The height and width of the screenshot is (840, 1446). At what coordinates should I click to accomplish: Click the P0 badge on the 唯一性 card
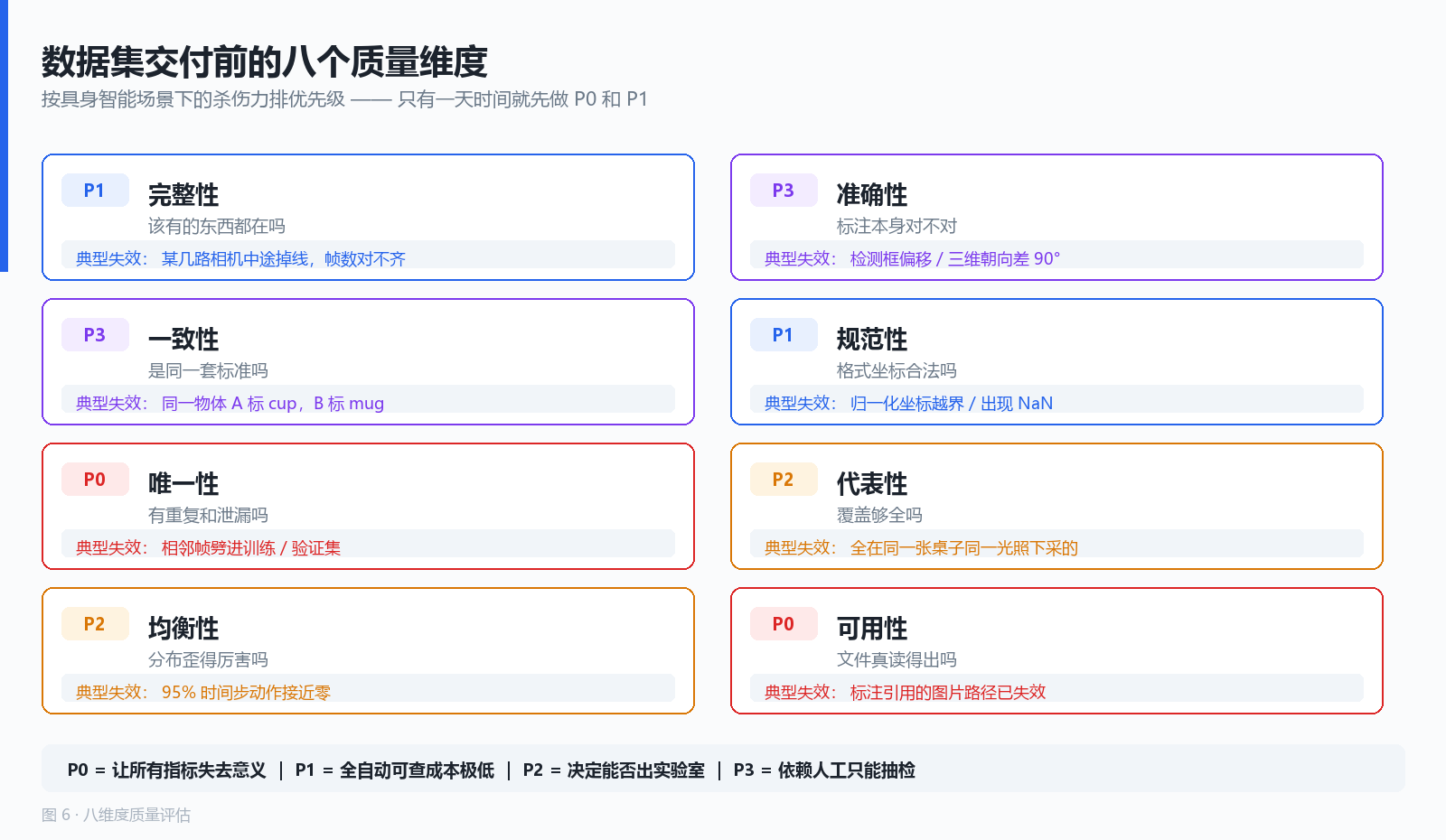point(95,480)
